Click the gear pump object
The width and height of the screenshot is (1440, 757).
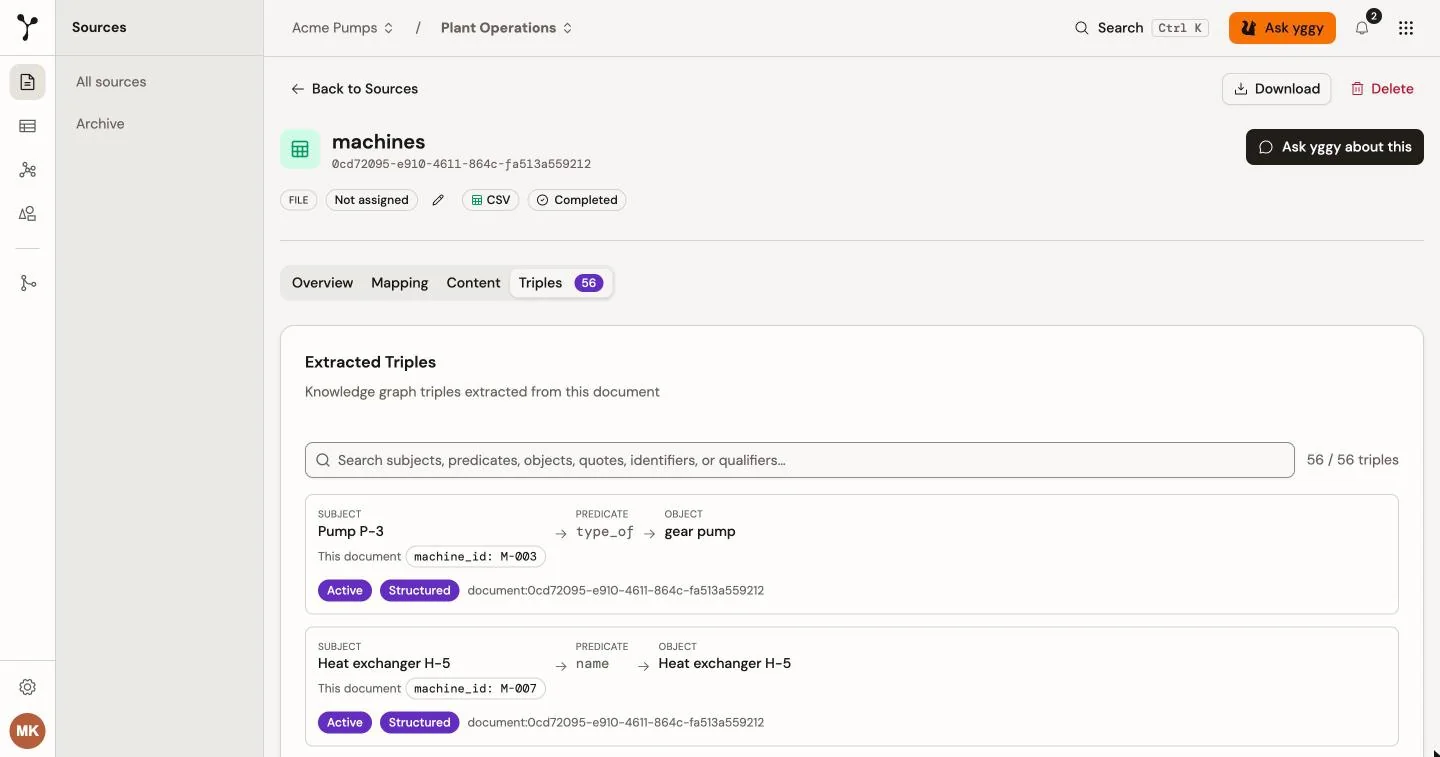[x=700, y=532]
